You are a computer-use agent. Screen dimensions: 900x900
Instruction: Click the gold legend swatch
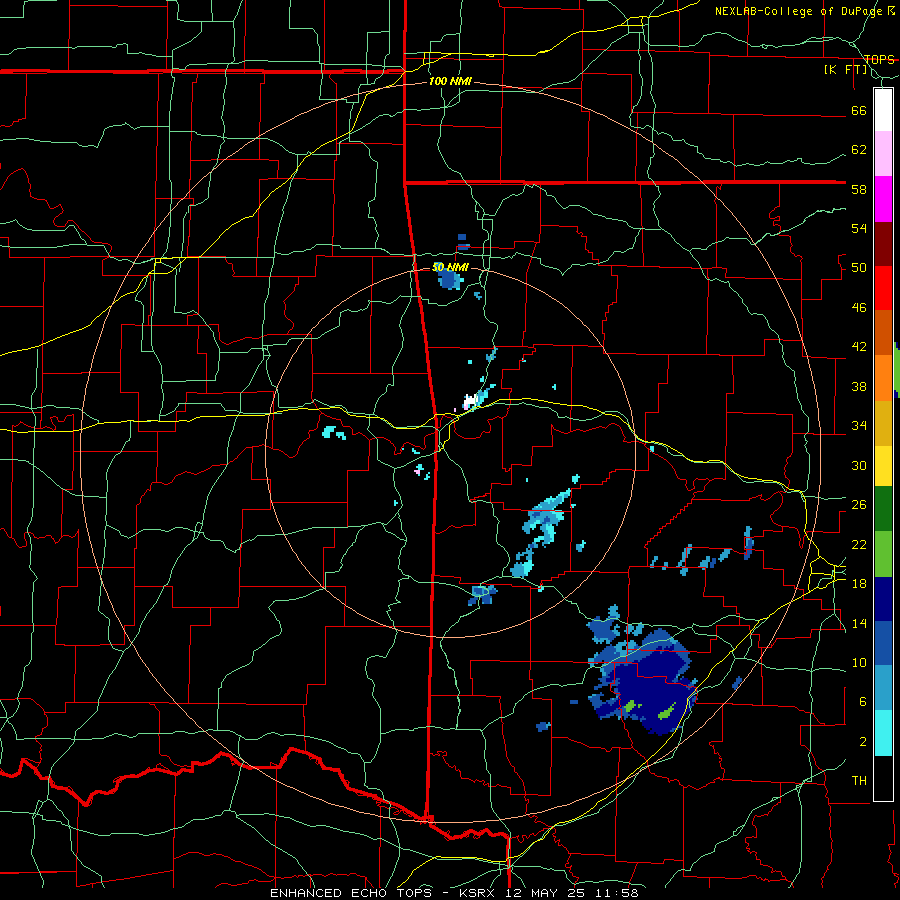883,422
